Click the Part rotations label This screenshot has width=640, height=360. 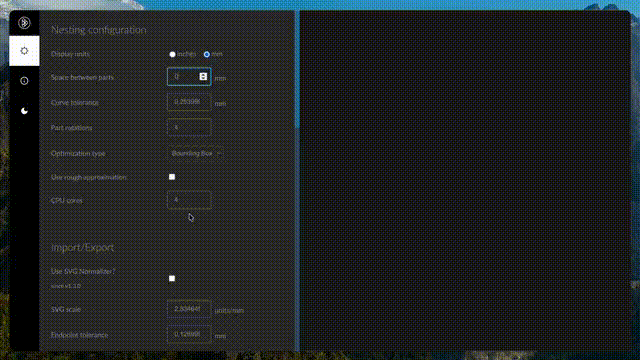pos(71,128)
